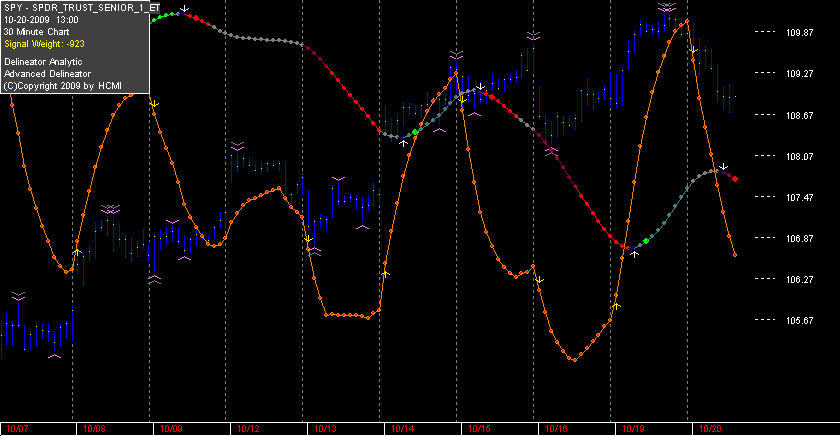
Task: Click the red diamond at end of signal line
Action: click(x=735, y=179)
